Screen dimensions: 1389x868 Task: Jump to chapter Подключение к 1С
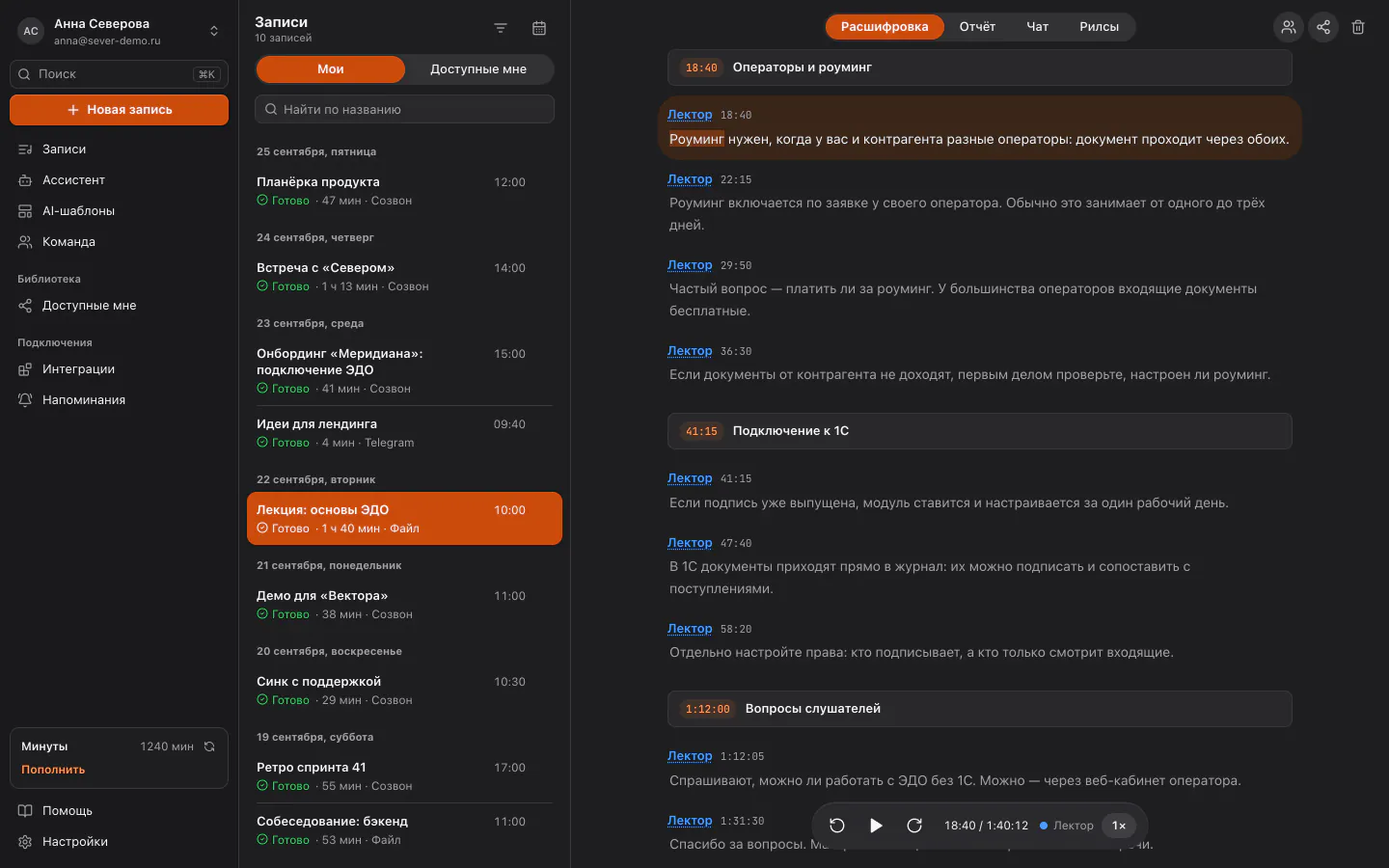[x=980, y=431]
